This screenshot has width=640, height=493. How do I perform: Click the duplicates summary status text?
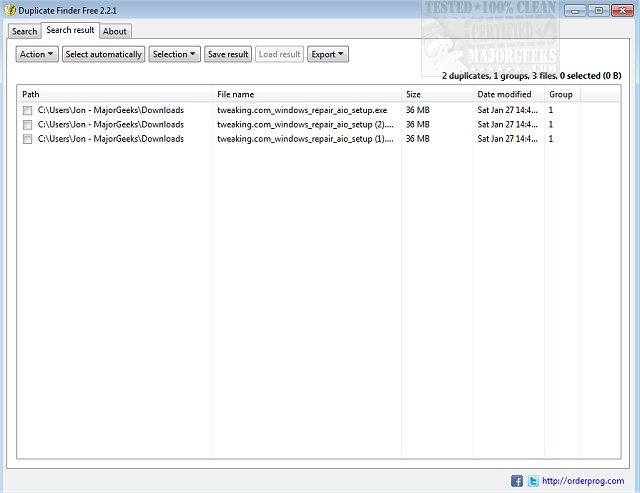pyautogui.click(x=531, y=76)
